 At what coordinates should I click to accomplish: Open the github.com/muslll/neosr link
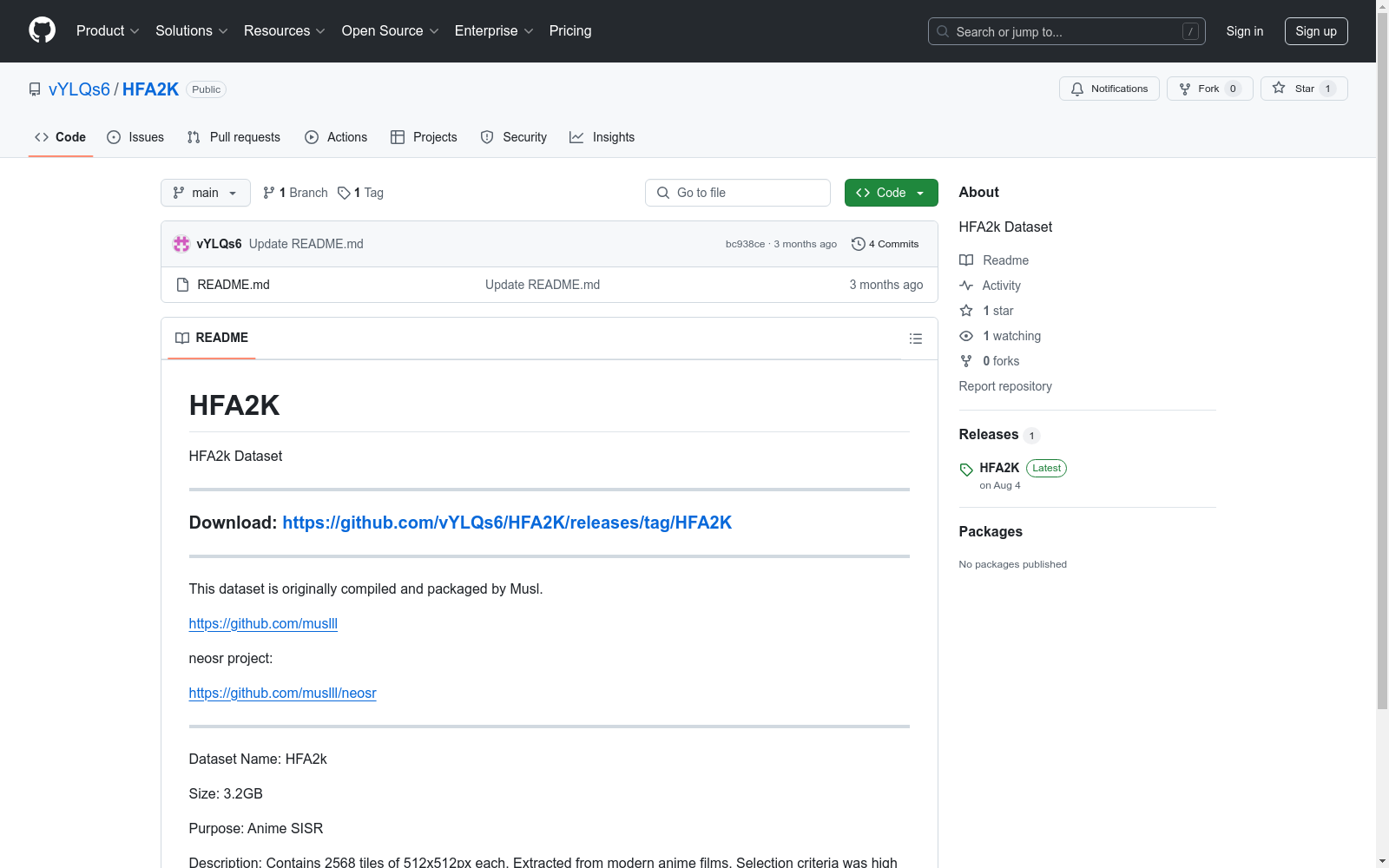coord(283,693)
